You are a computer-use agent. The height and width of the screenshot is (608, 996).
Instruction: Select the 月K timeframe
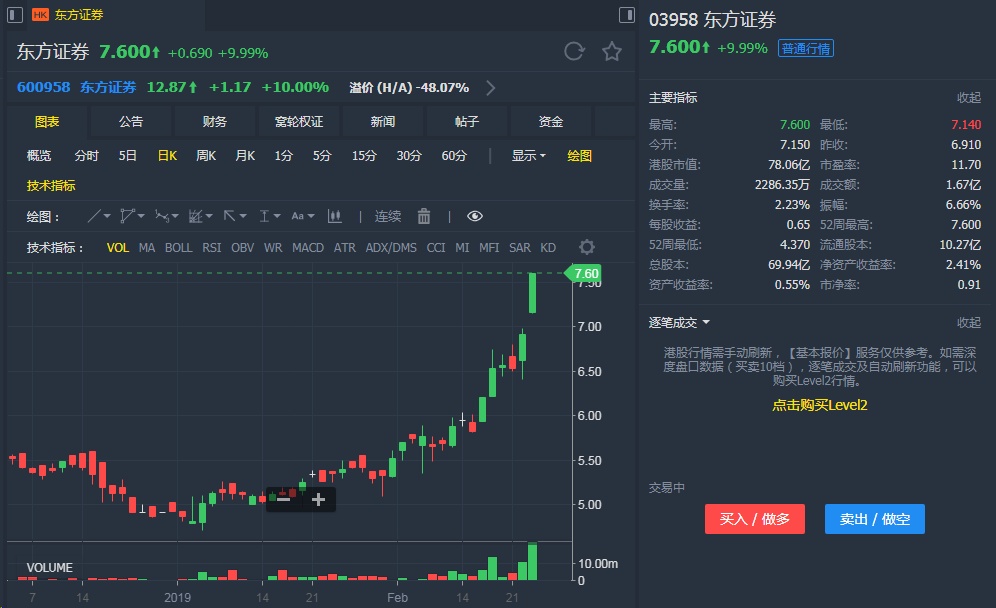click(245, 156)
